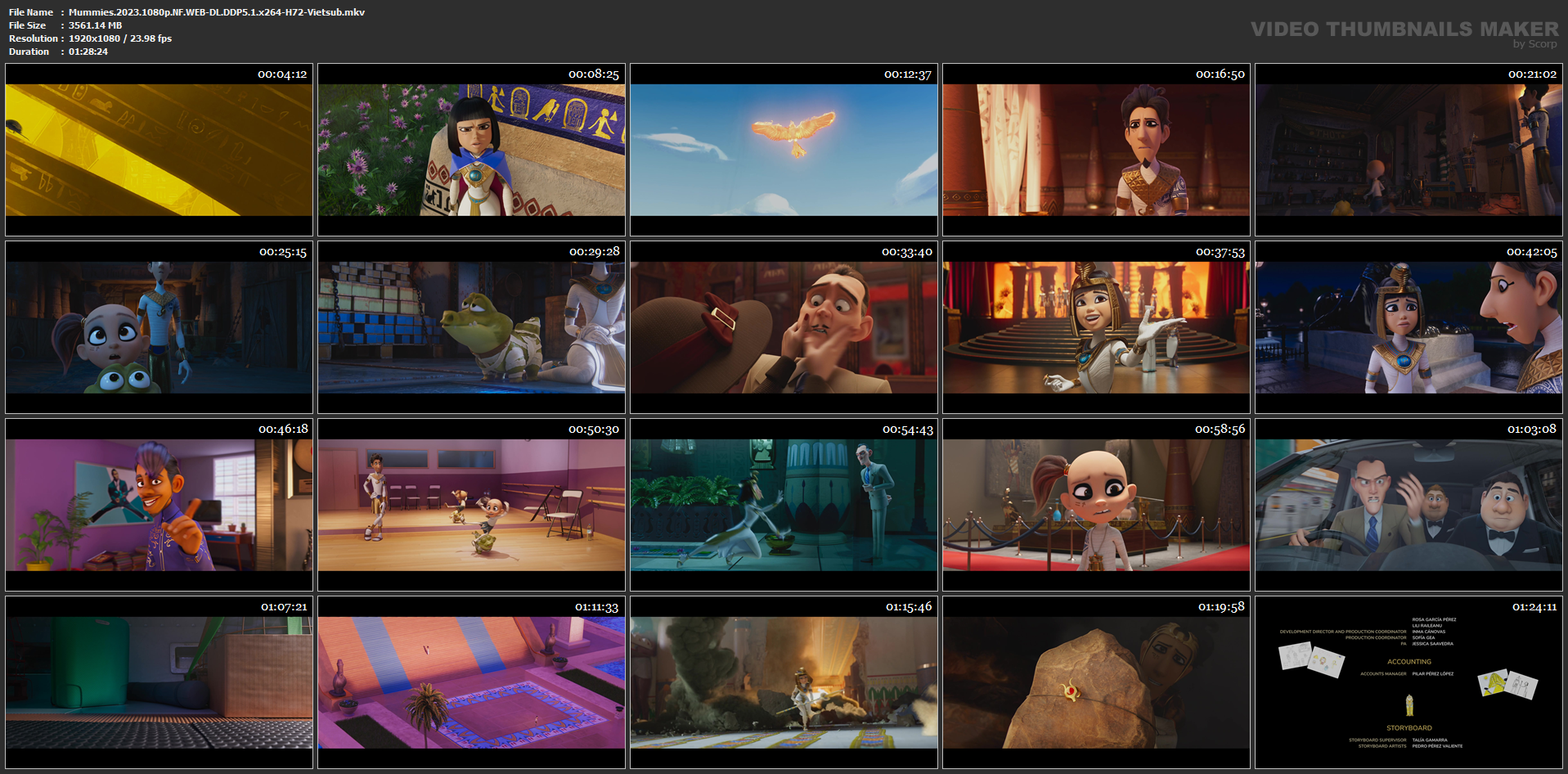
Task: Choose the frame at 01:11:33
Action: click(472, 682)
